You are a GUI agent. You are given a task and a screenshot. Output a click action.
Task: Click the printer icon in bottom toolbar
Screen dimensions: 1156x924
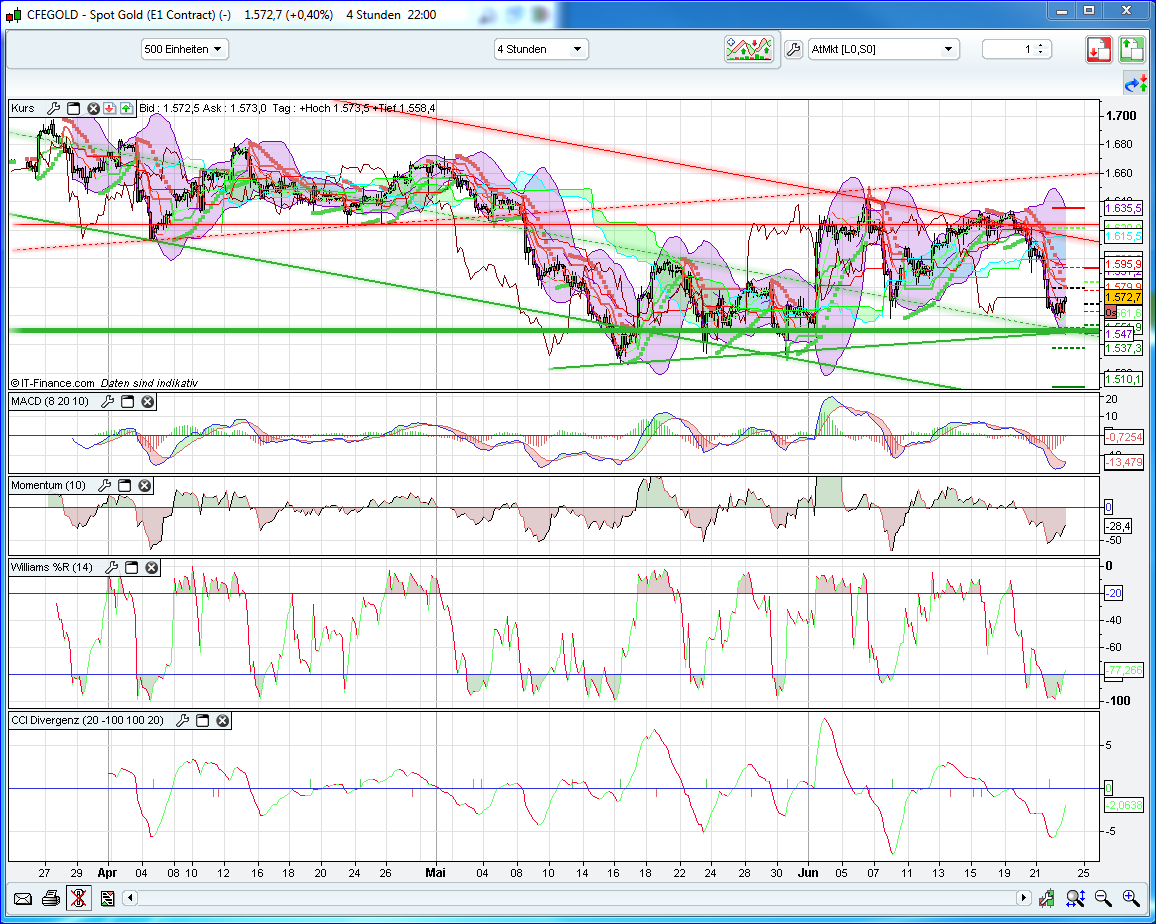[x=50, y=897]
